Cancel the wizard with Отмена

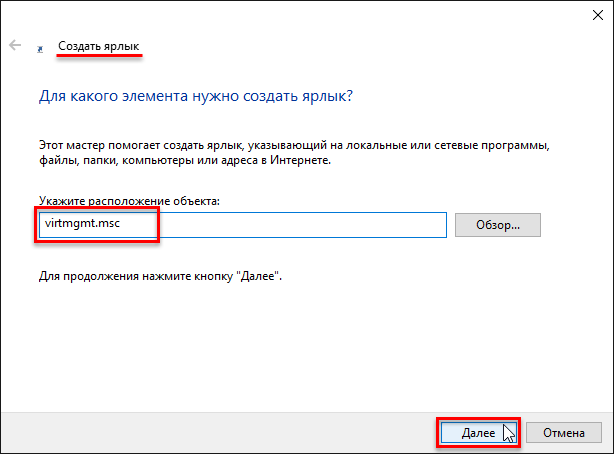click(x=563, y=432)
